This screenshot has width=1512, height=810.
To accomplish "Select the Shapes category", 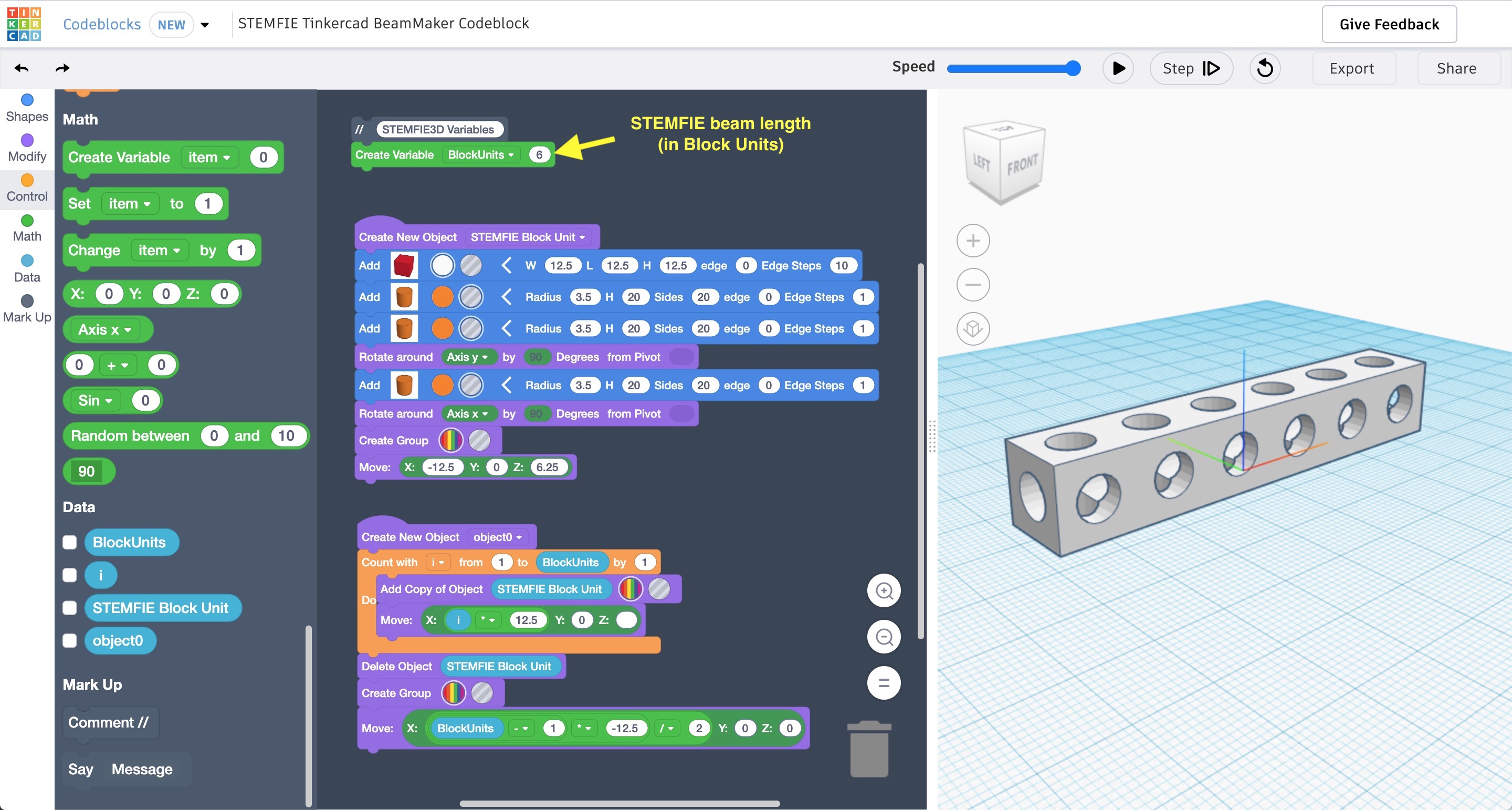I will tap(27, 109).
